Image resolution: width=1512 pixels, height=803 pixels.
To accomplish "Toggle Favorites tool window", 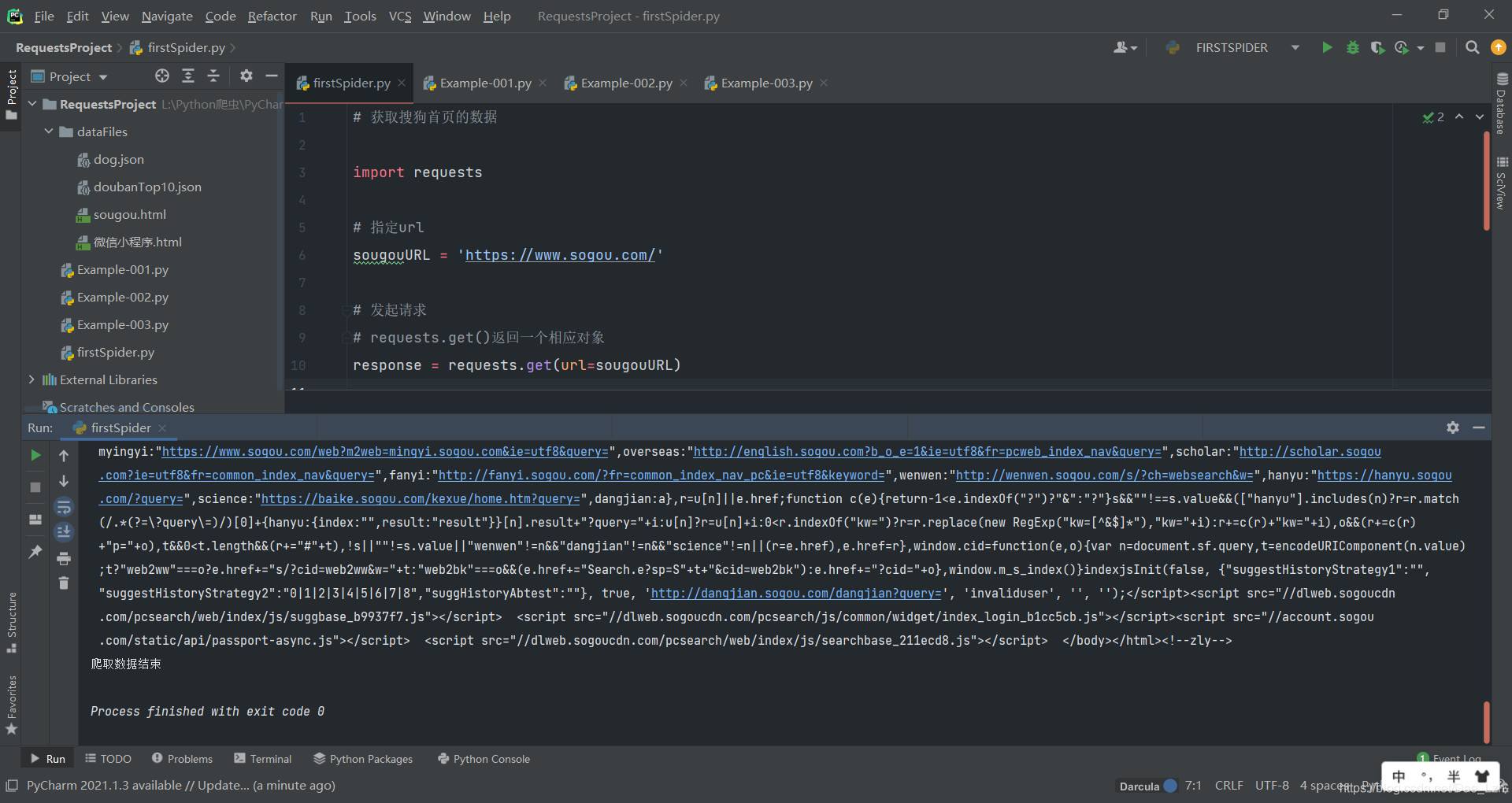I will [11, 705].
